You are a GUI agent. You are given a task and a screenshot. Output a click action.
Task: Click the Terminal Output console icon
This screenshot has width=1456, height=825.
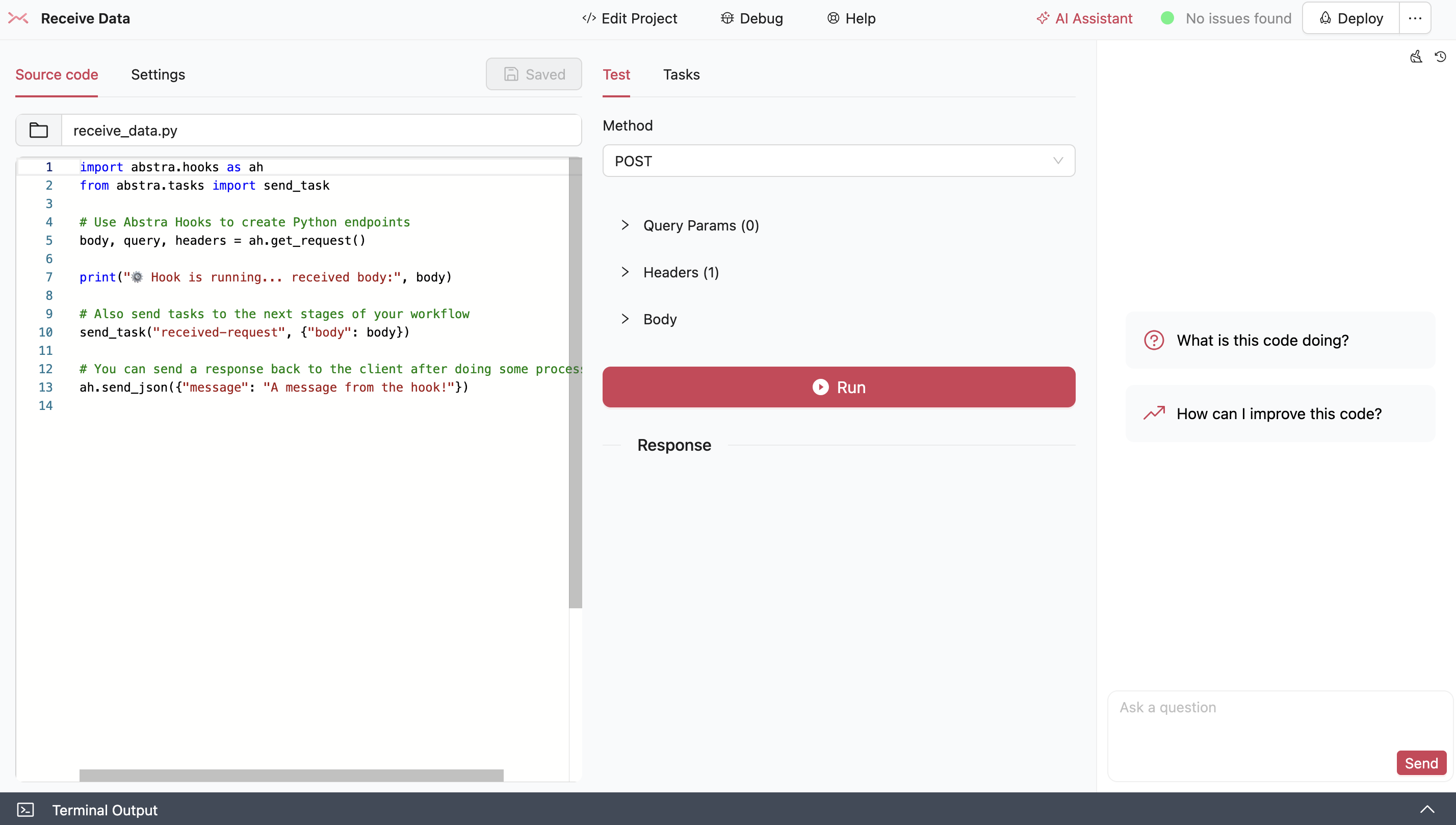tap(25, 810)
